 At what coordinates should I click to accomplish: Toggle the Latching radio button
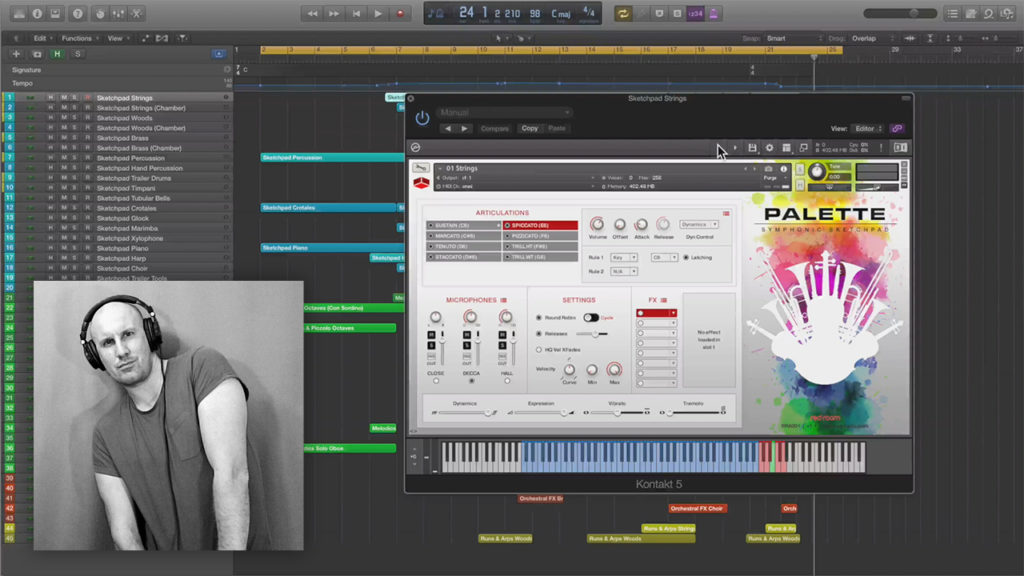686,258
